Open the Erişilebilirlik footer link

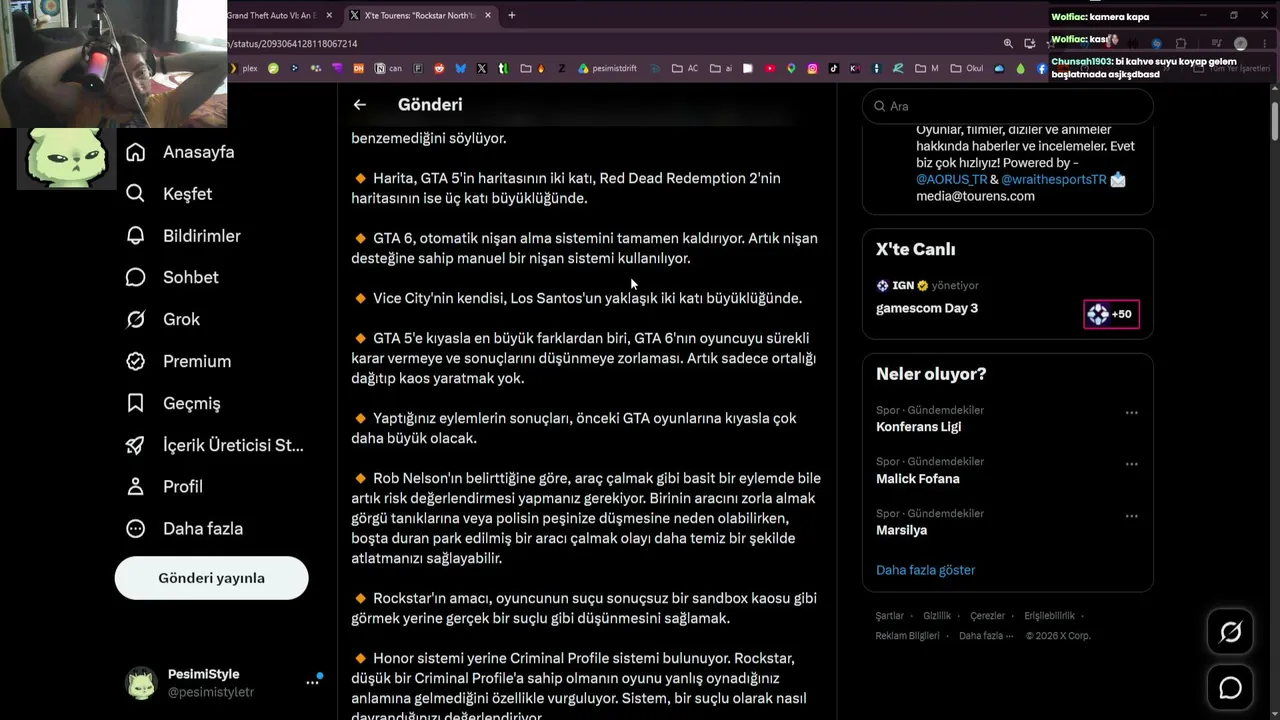(x=1049, y=616)
